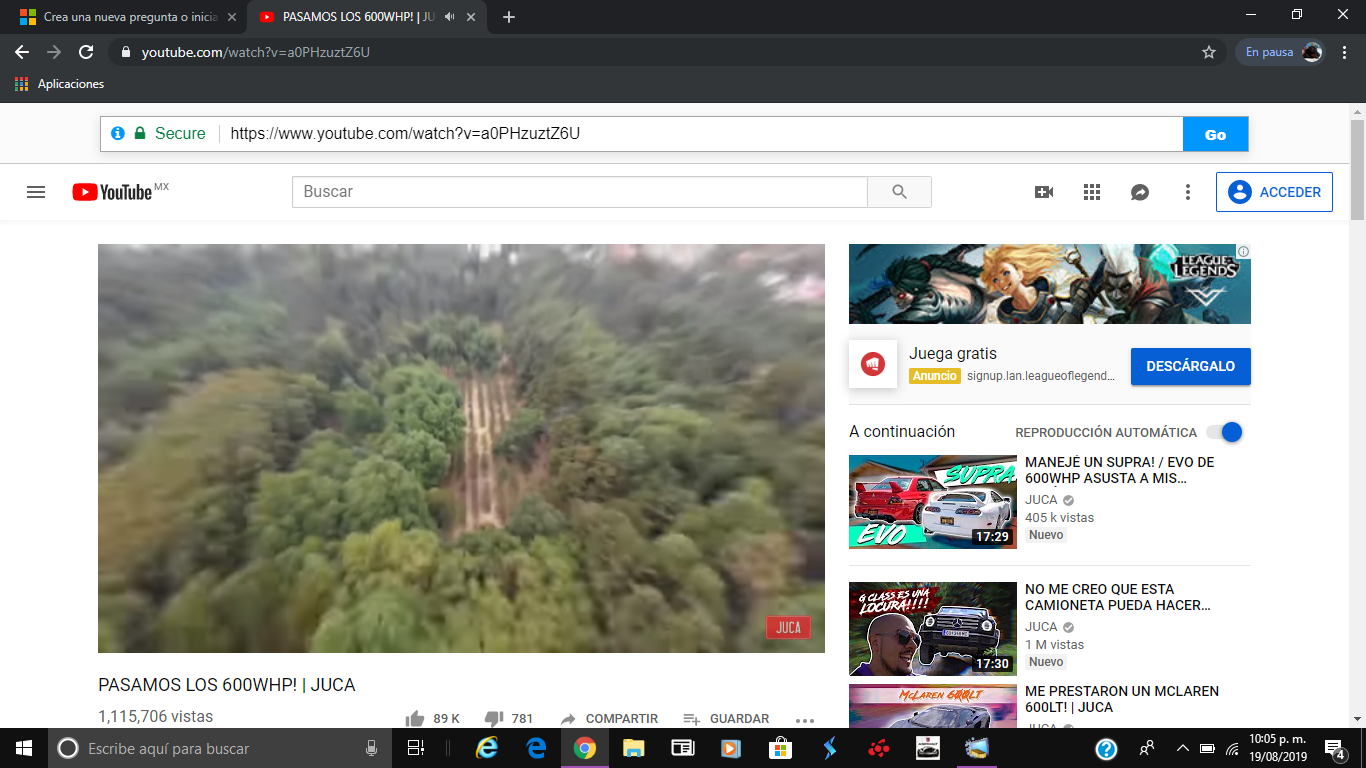Open the YouTube settings three-dot menu
Screen dimensions: 1366x768
pos(1188,192)
